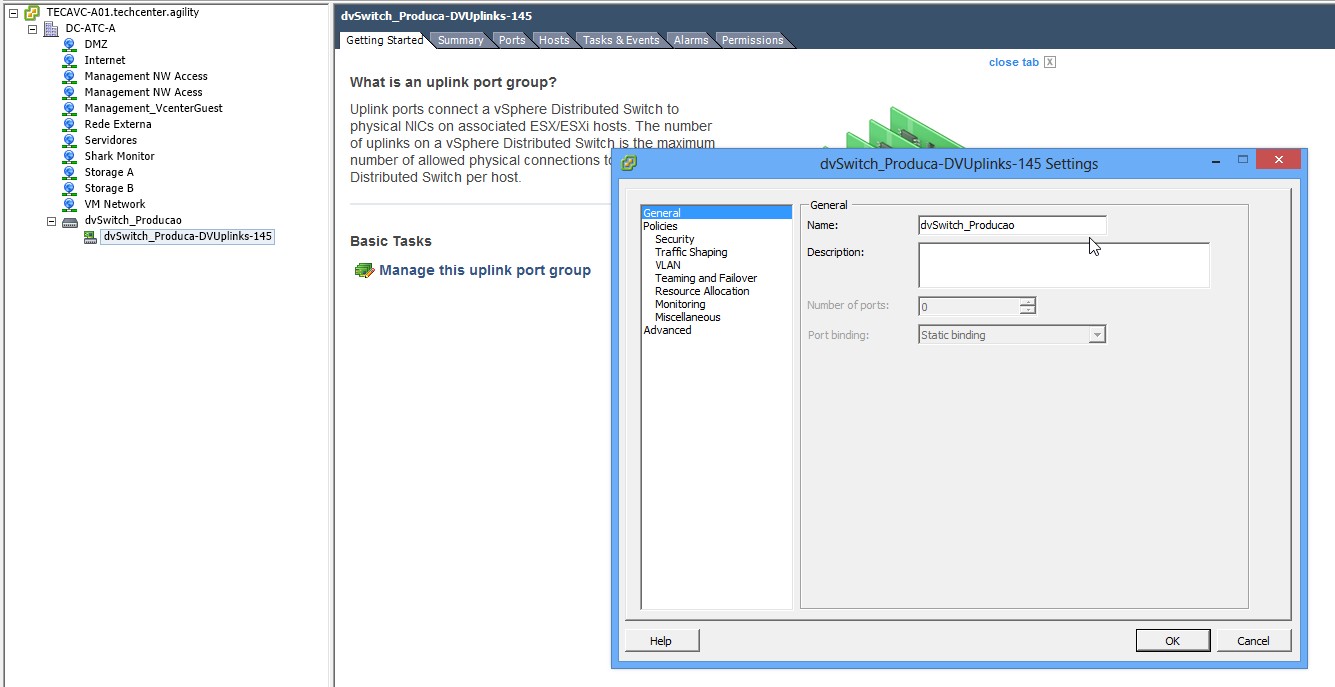Screen dimensions: 1335x687
Task: Click into the Name text field
Action: (1011, 225)
